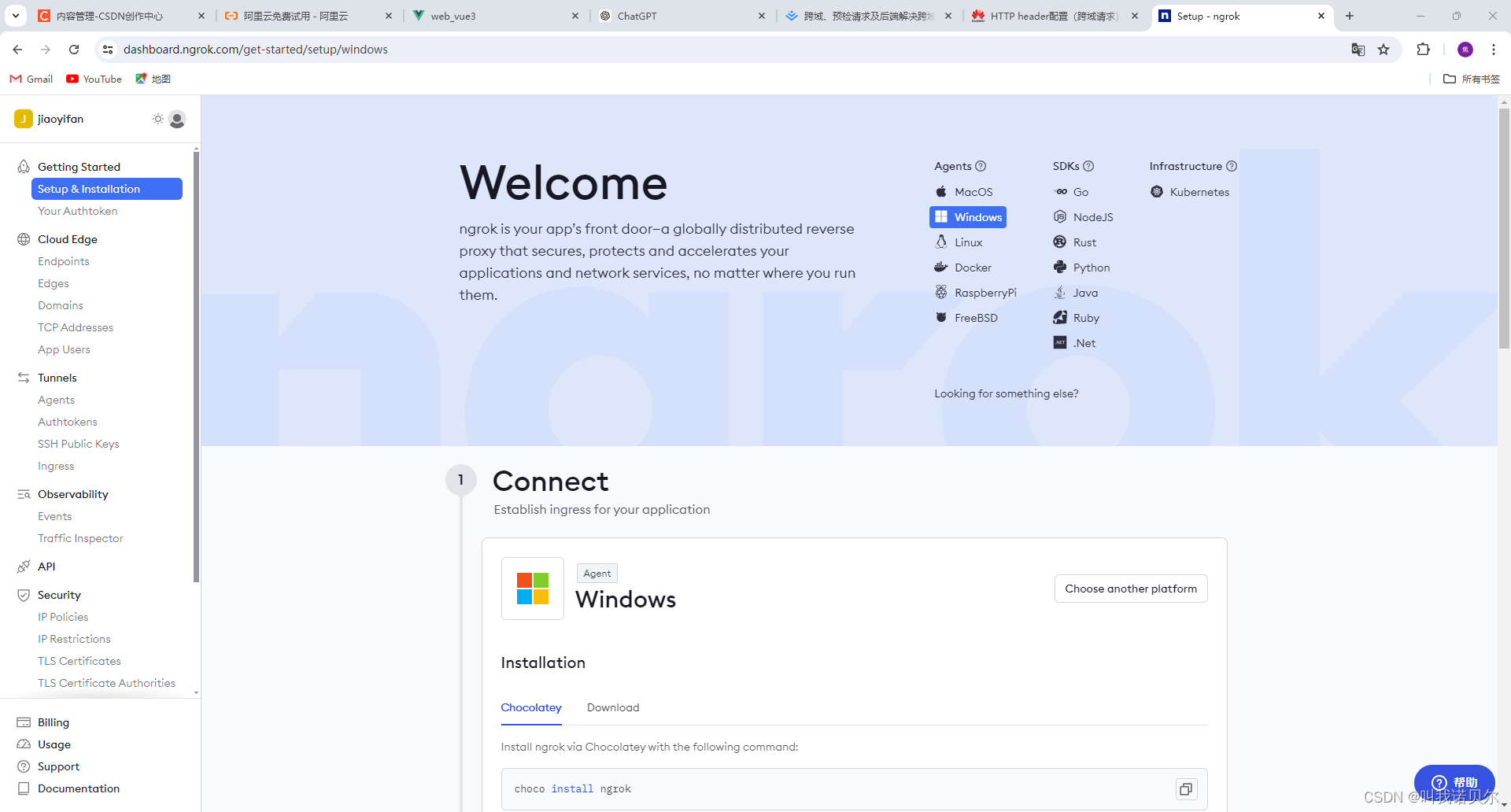The width and height of the screenshot is (1511, 812).
Task: Click Choose another platform button
Action: click(x=1131, y=589)
